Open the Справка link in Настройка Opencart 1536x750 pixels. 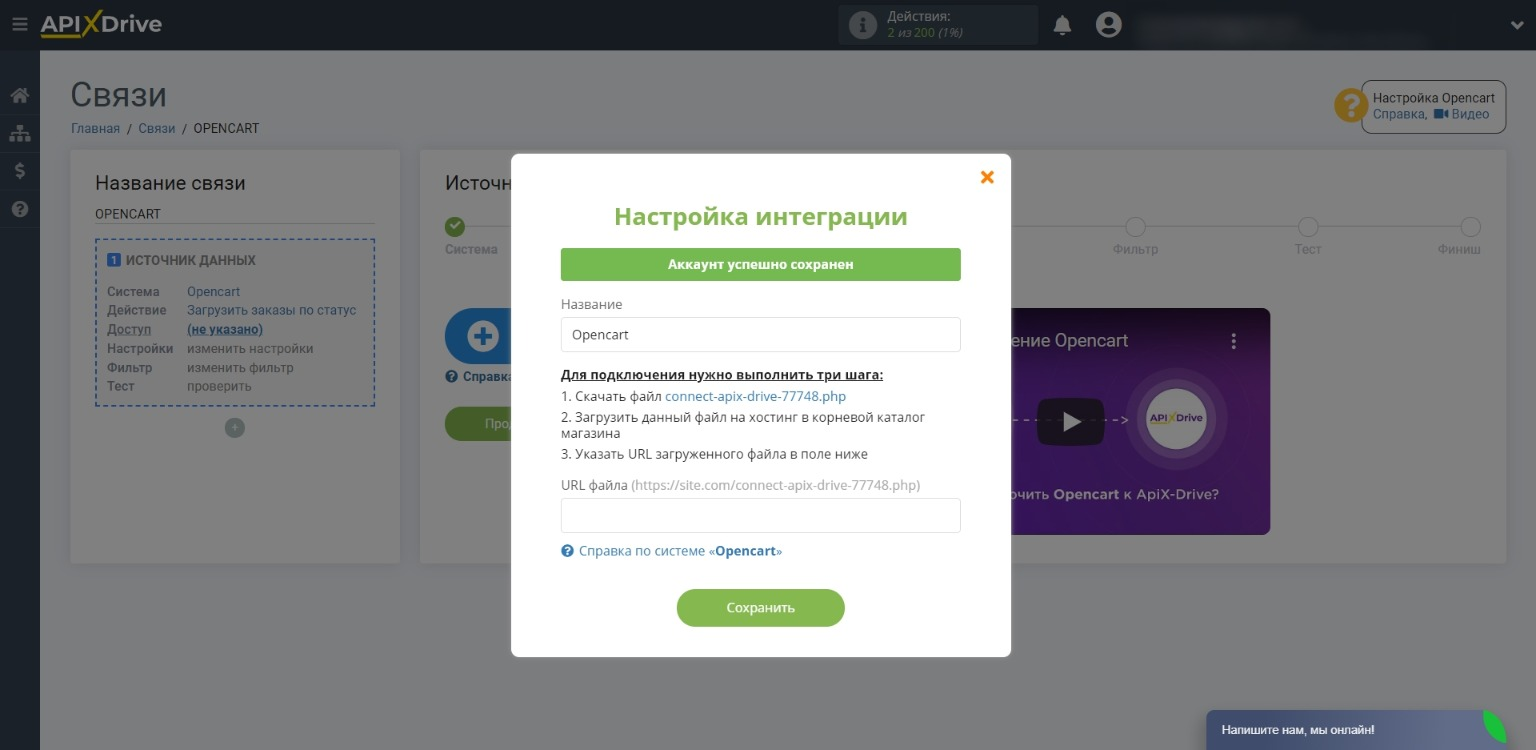click(1398, 114)
